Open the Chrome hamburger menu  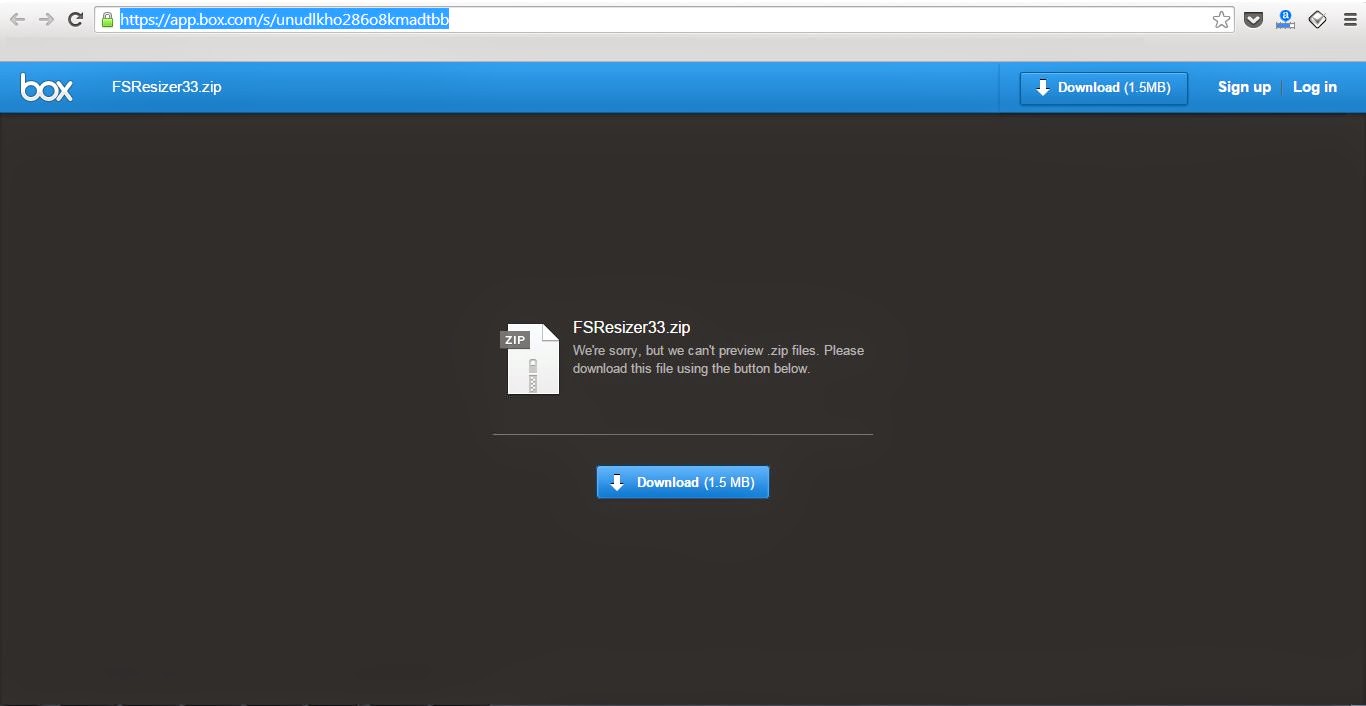(x=1350, y=19)
